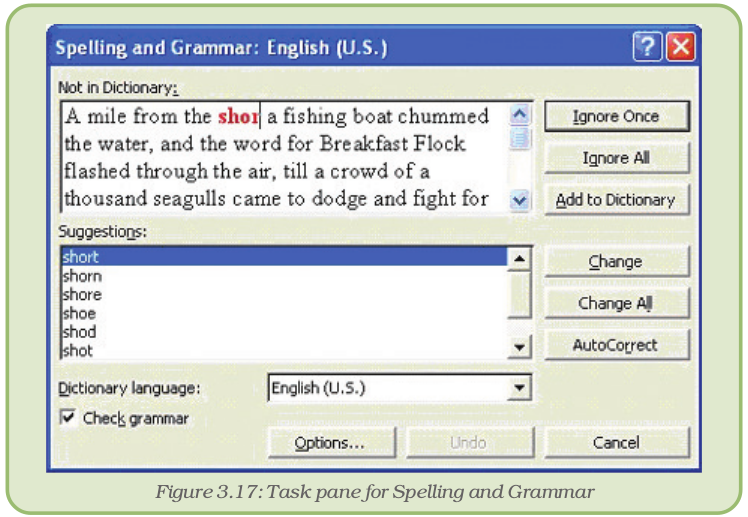Expand the Dictionary language dropdown

click(518, 388)
